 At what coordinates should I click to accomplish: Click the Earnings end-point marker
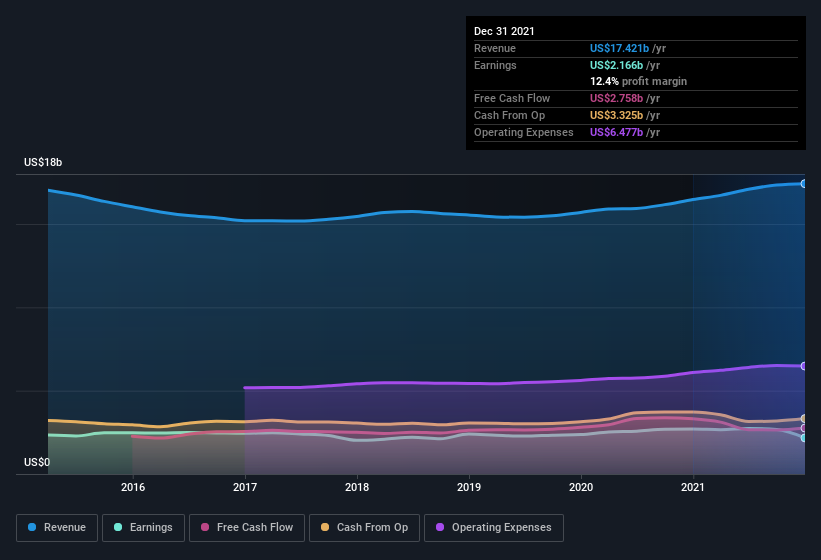click(803, 438)
